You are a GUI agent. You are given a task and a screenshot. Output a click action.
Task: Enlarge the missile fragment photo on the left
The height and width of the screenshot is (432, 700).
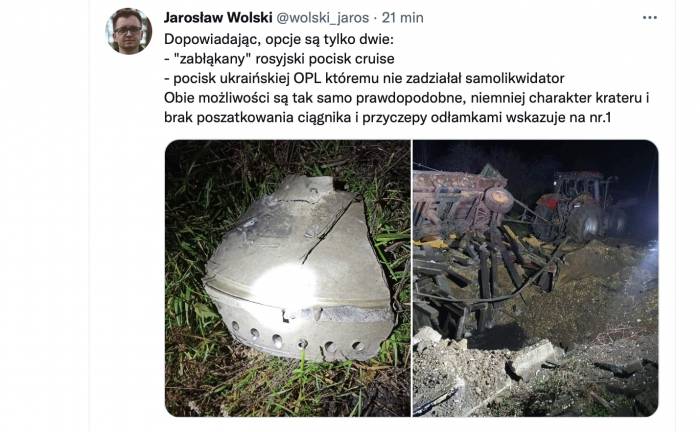point(288,278)
